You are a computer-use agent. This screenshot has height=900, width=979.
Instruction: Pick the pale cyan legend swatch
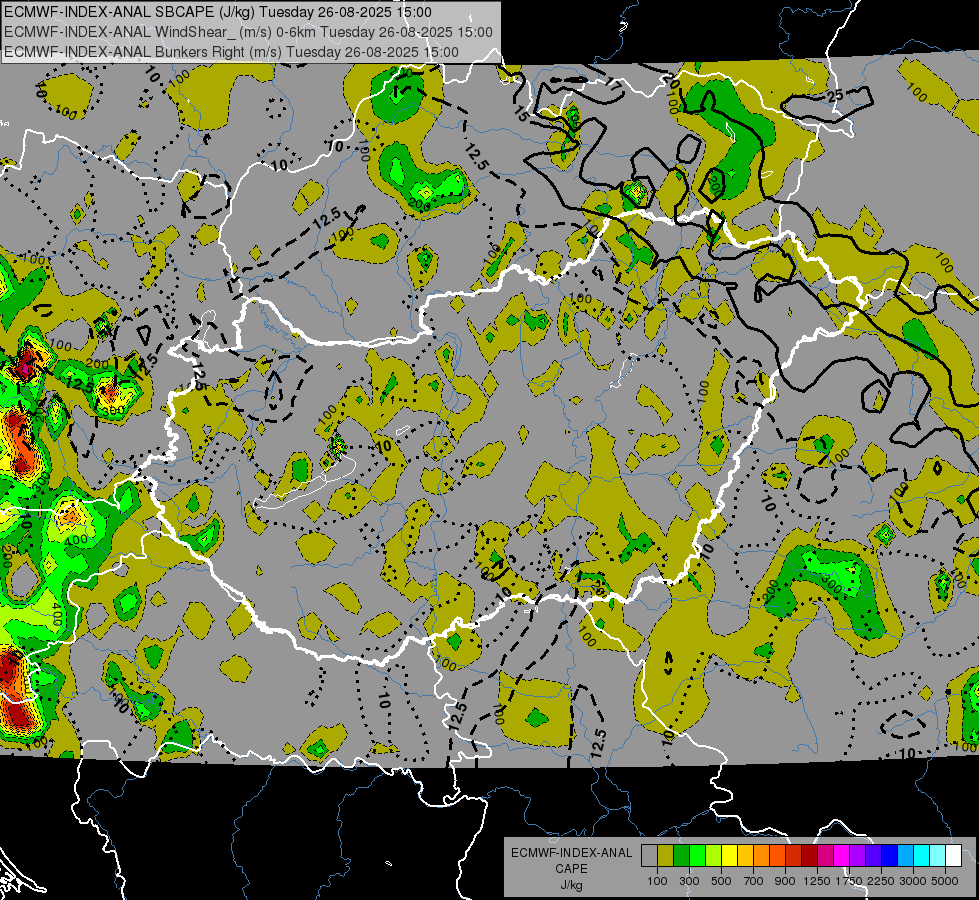point(938,856)
